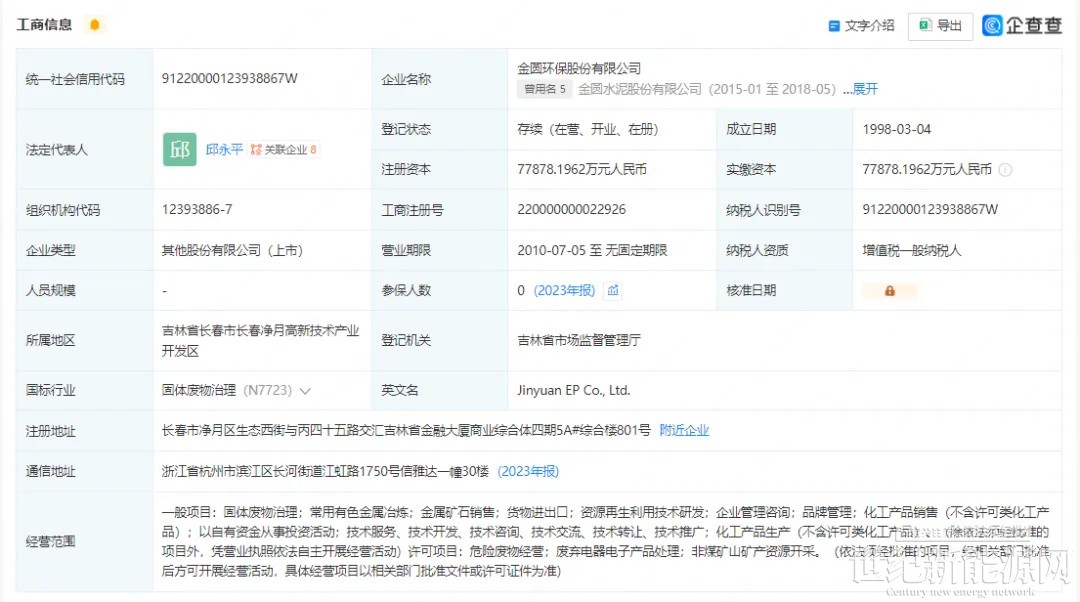
Task: Select registration status 存续 (在营、开业、在册)
Action: (588, 129)
